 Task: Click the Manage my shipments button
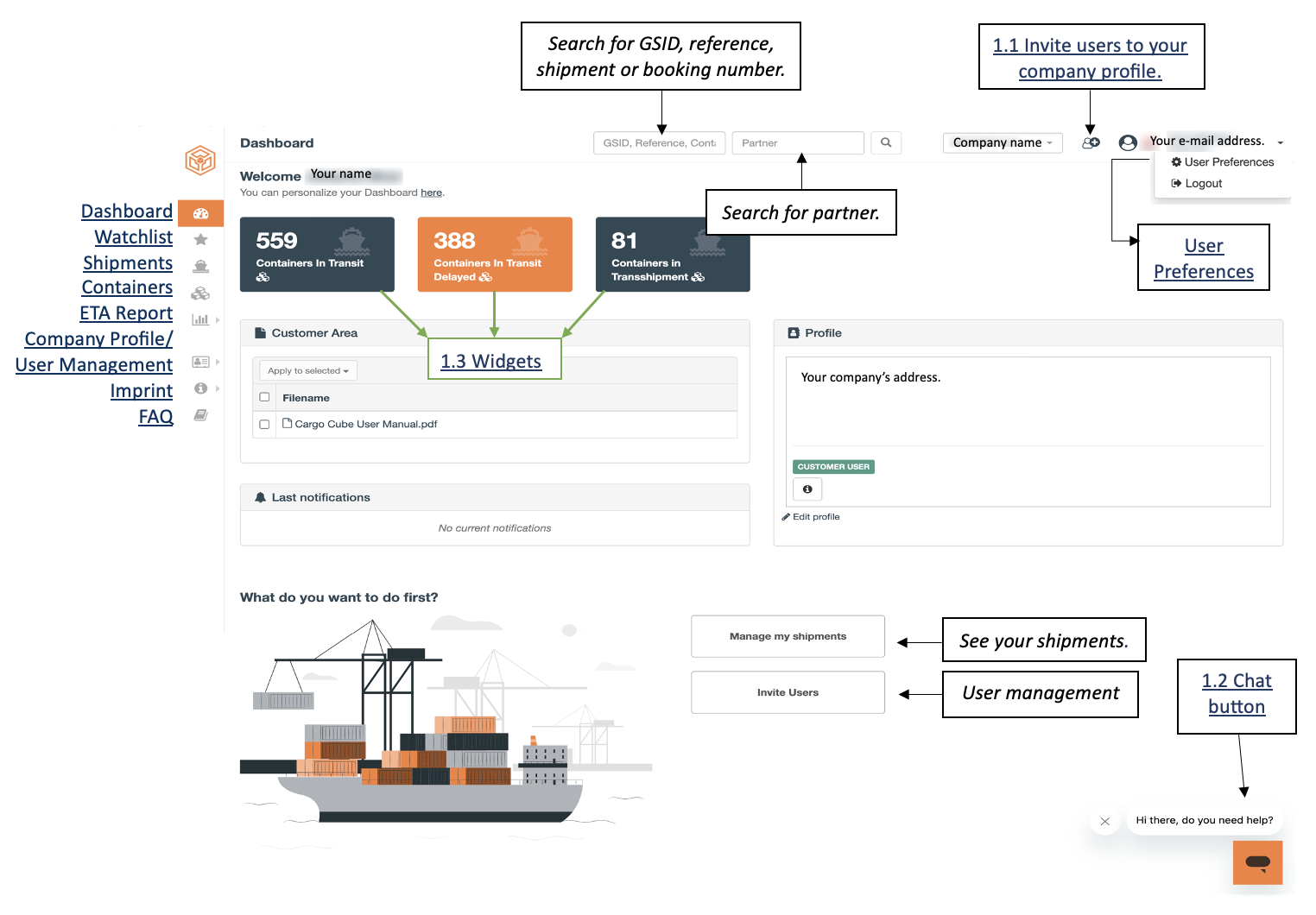[788, 636]
